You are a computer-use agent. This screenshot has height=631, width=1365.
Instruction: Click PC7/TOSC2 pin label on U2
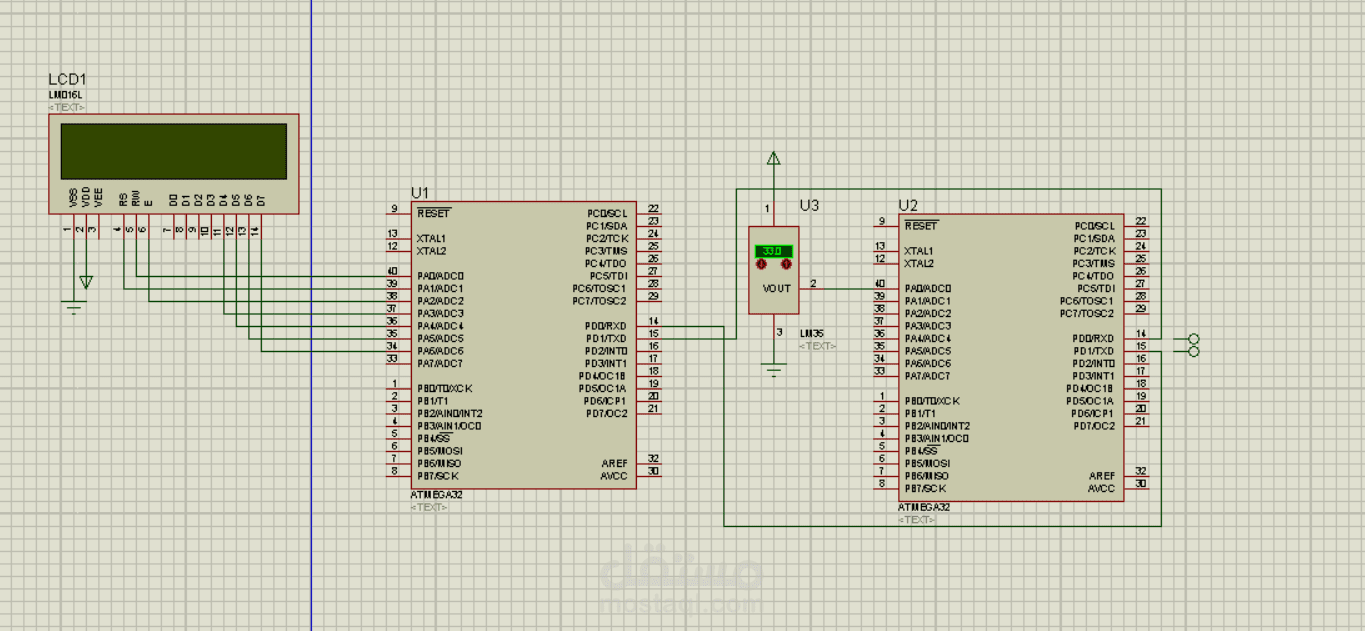(x=1088, y=313)
